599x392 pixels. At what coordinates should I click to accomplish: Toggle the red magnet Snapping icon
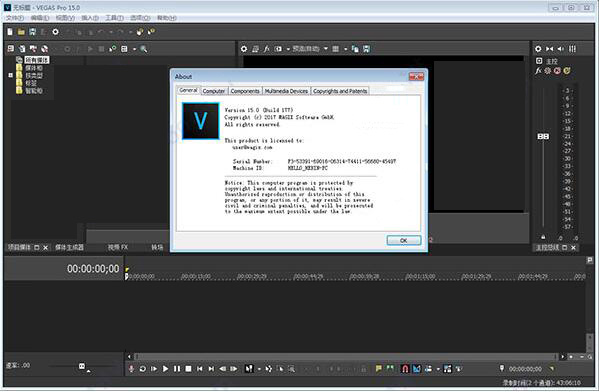point(405,369)
